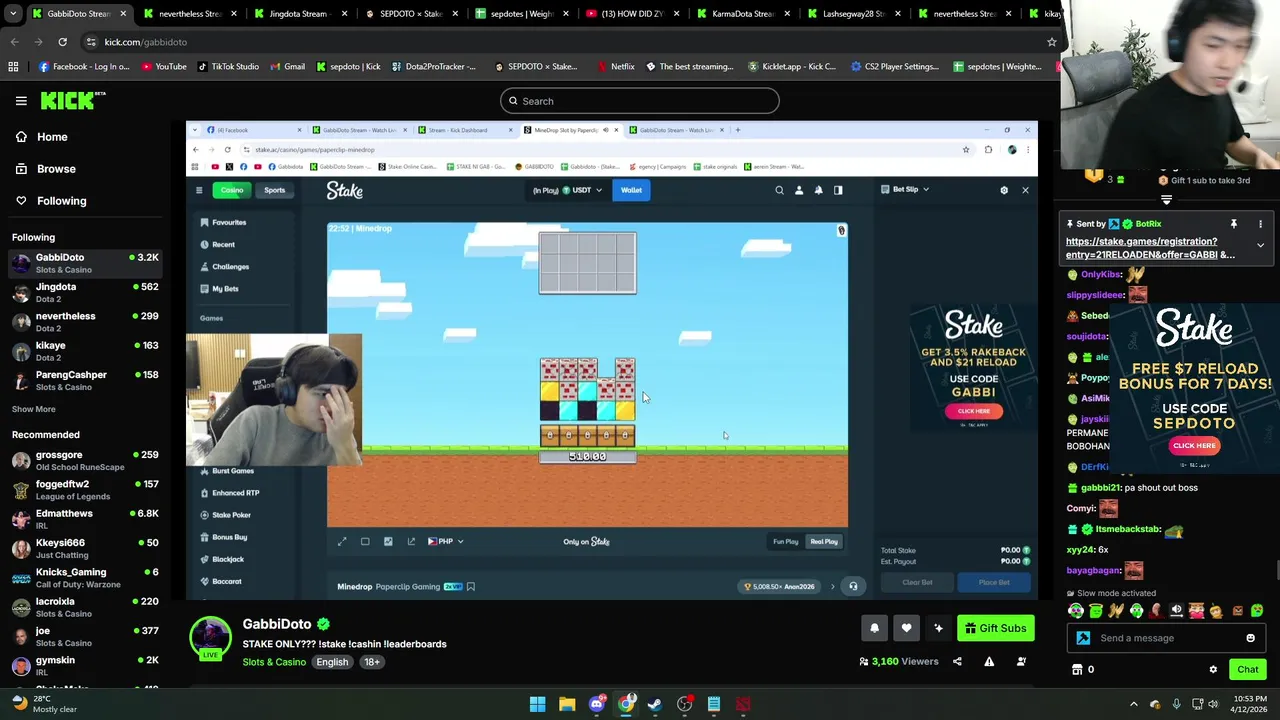
Task: Click the notification bell under the stream
Action: (874, 628)
